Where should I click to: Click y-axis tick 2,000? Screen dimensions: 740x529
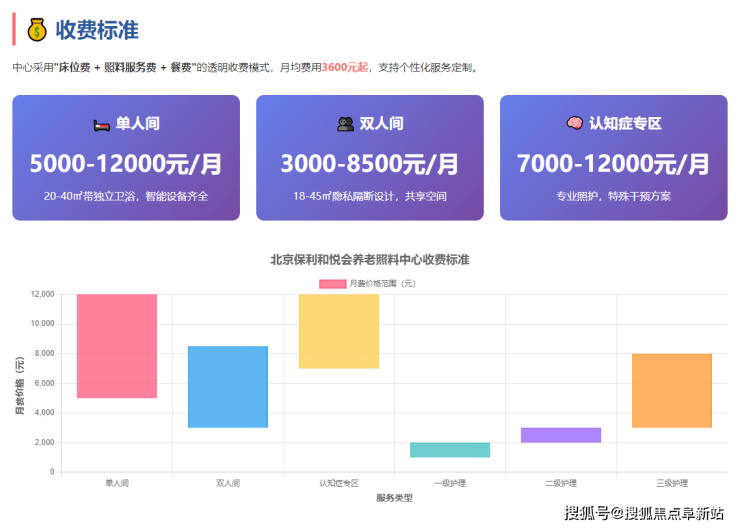click(44, 442)
